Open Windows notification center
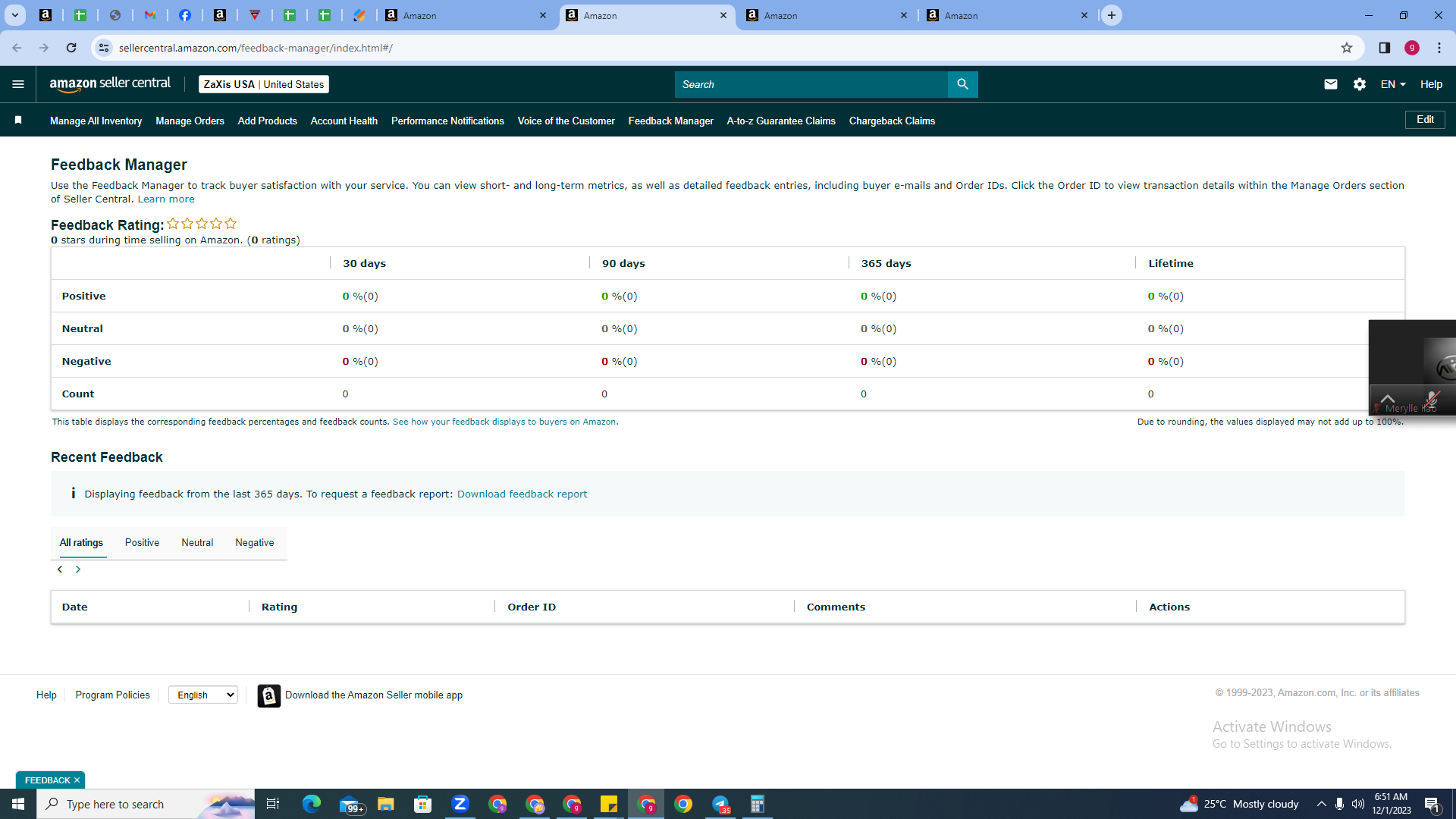Viewport: 1456px width, 819px height. tap(1432, 804)
